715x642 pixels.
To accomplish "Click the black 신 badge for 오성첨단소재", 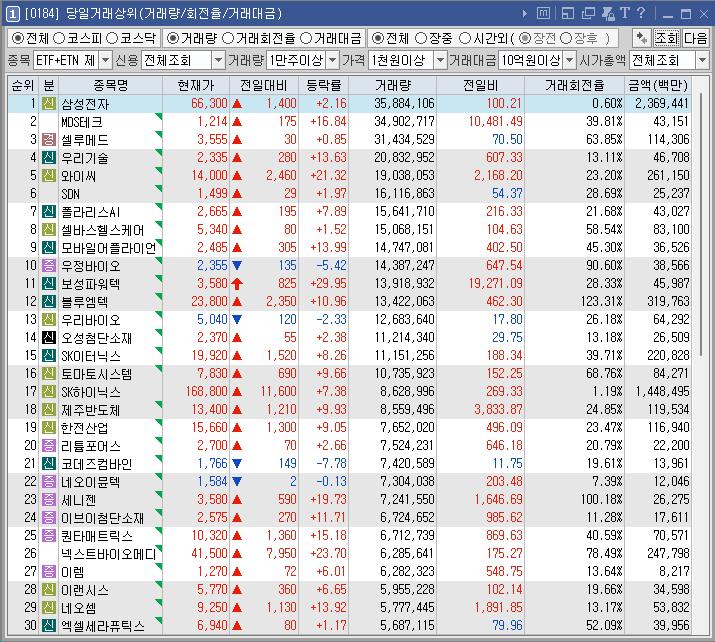I will pyautogui.click(x=49, y=337).
